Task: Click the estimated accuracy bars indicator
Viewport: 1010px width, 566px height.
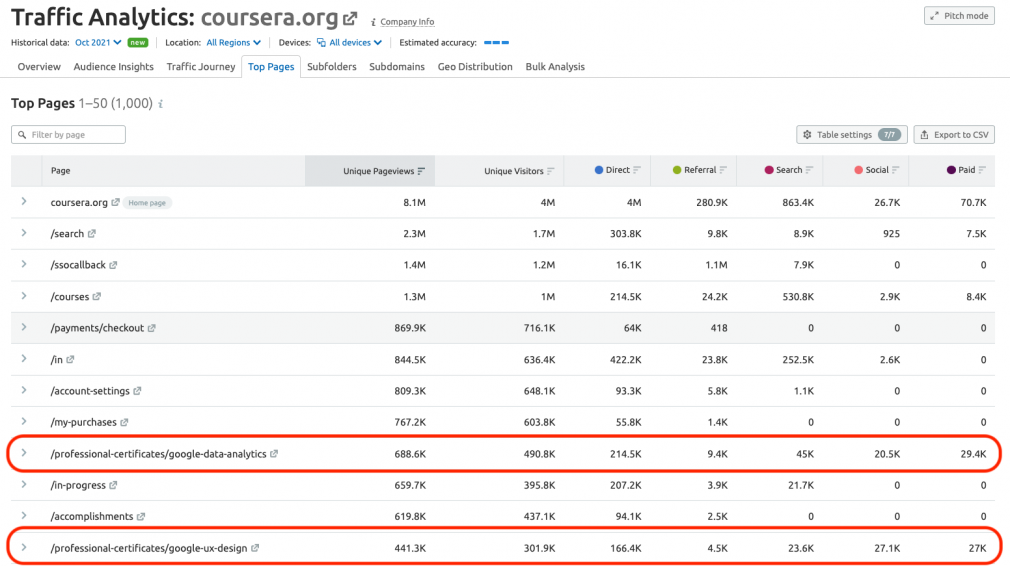Action: click(497, 42)
